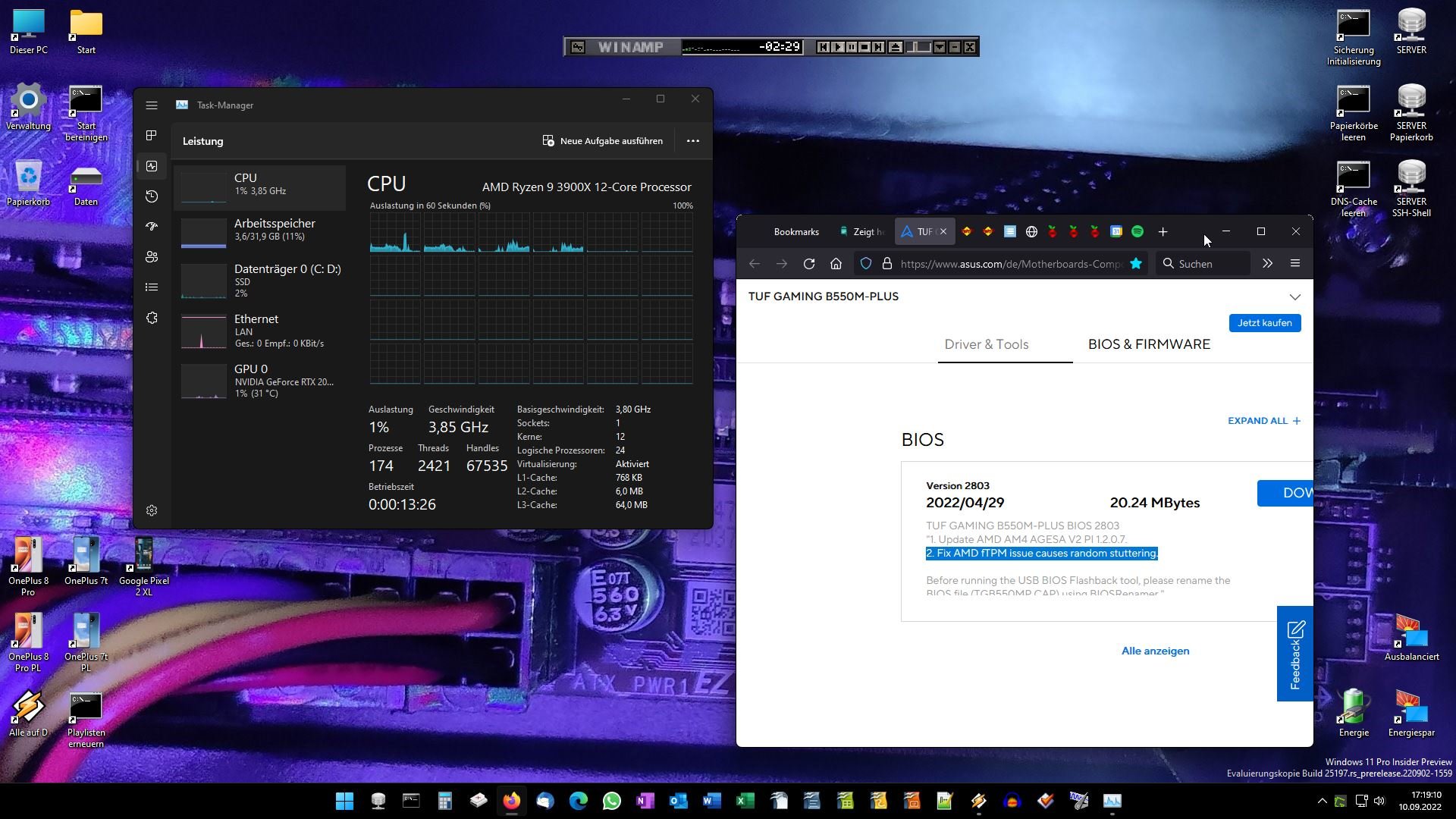This screenshot has height=819, width=1456.
Task: Open Task Manager Processes page icon
Action: [152, 136]
